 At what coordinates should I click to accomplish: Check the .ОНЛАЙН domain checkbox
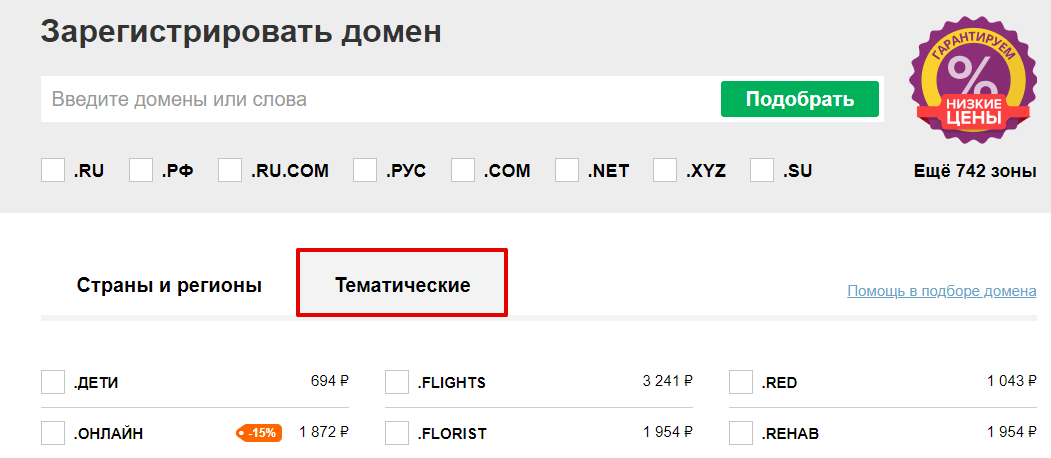(53, 433)
